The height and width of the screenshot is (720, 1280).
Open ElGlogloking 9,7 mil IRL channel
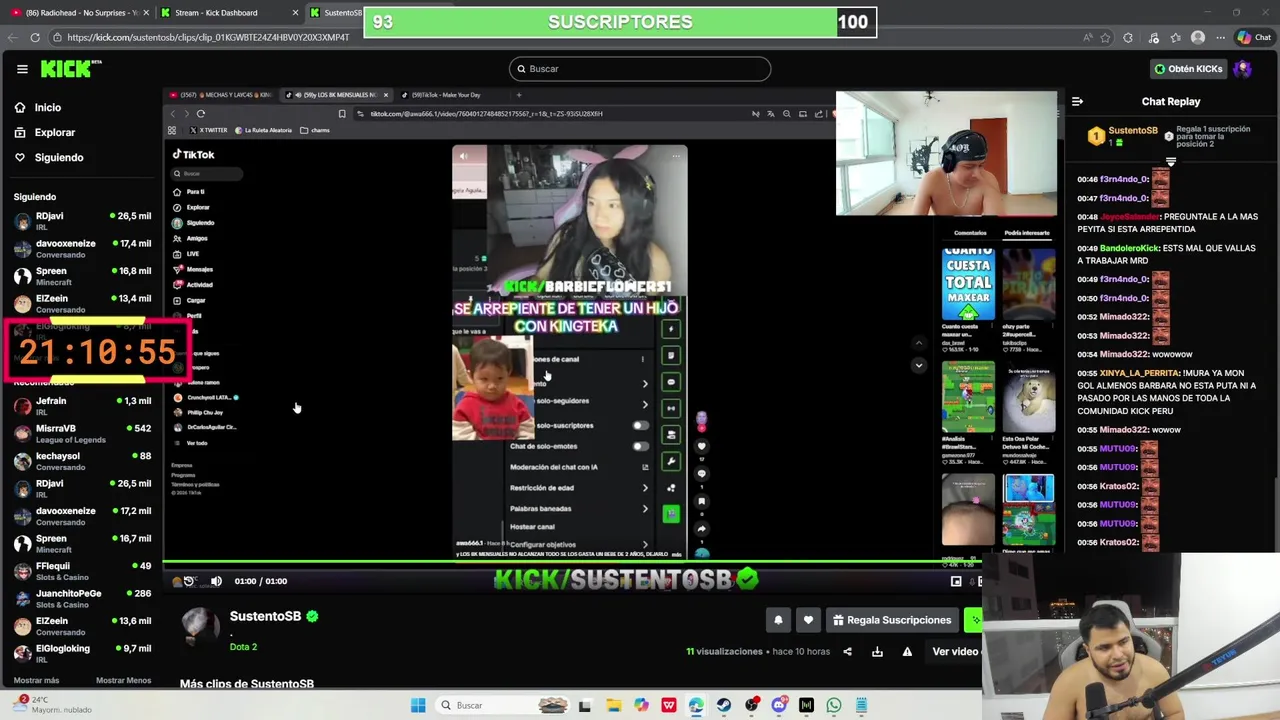[x=82, y=654]
